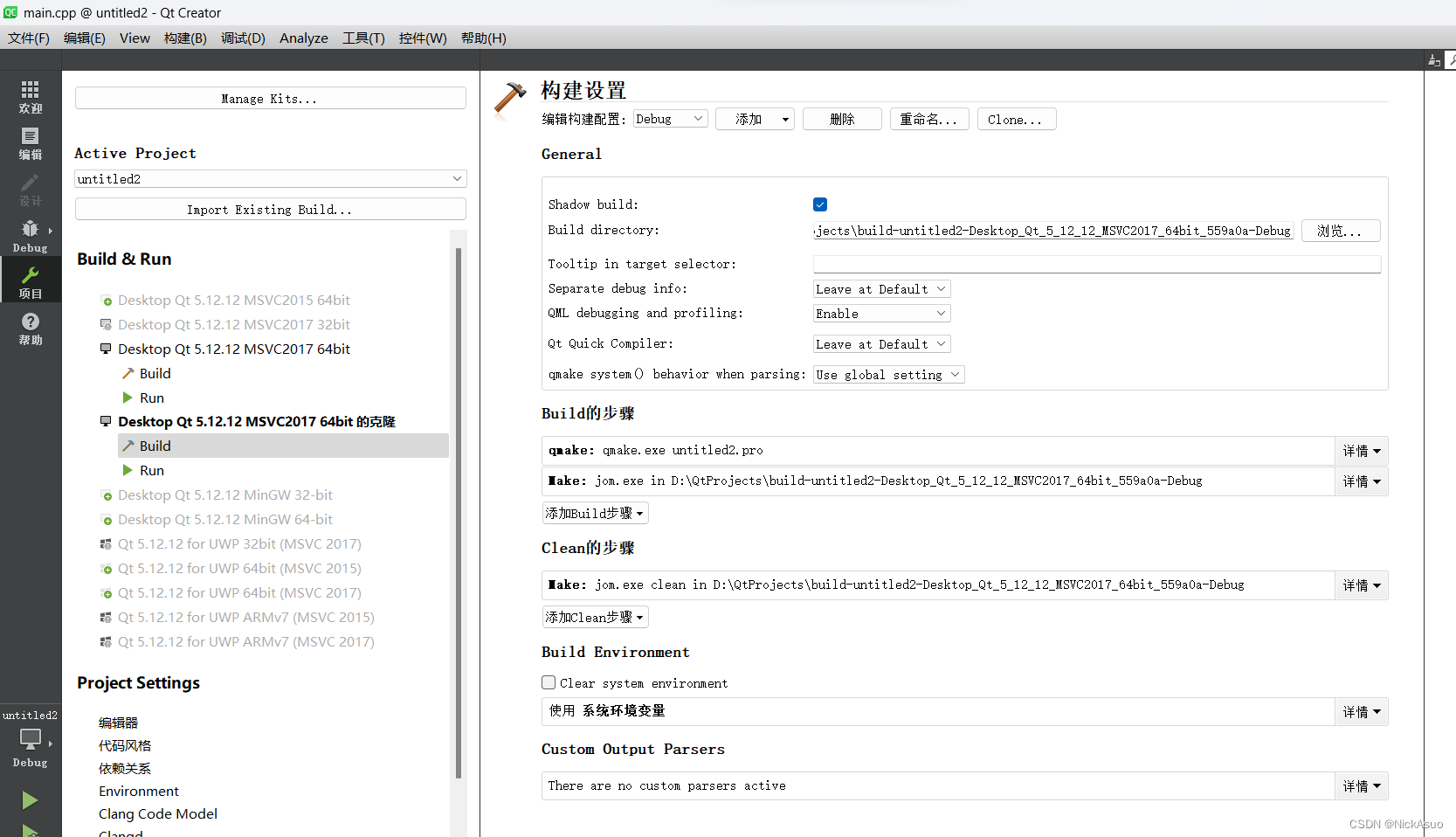Open the 添加Clean步骤 dropdown

coord(595,617)
